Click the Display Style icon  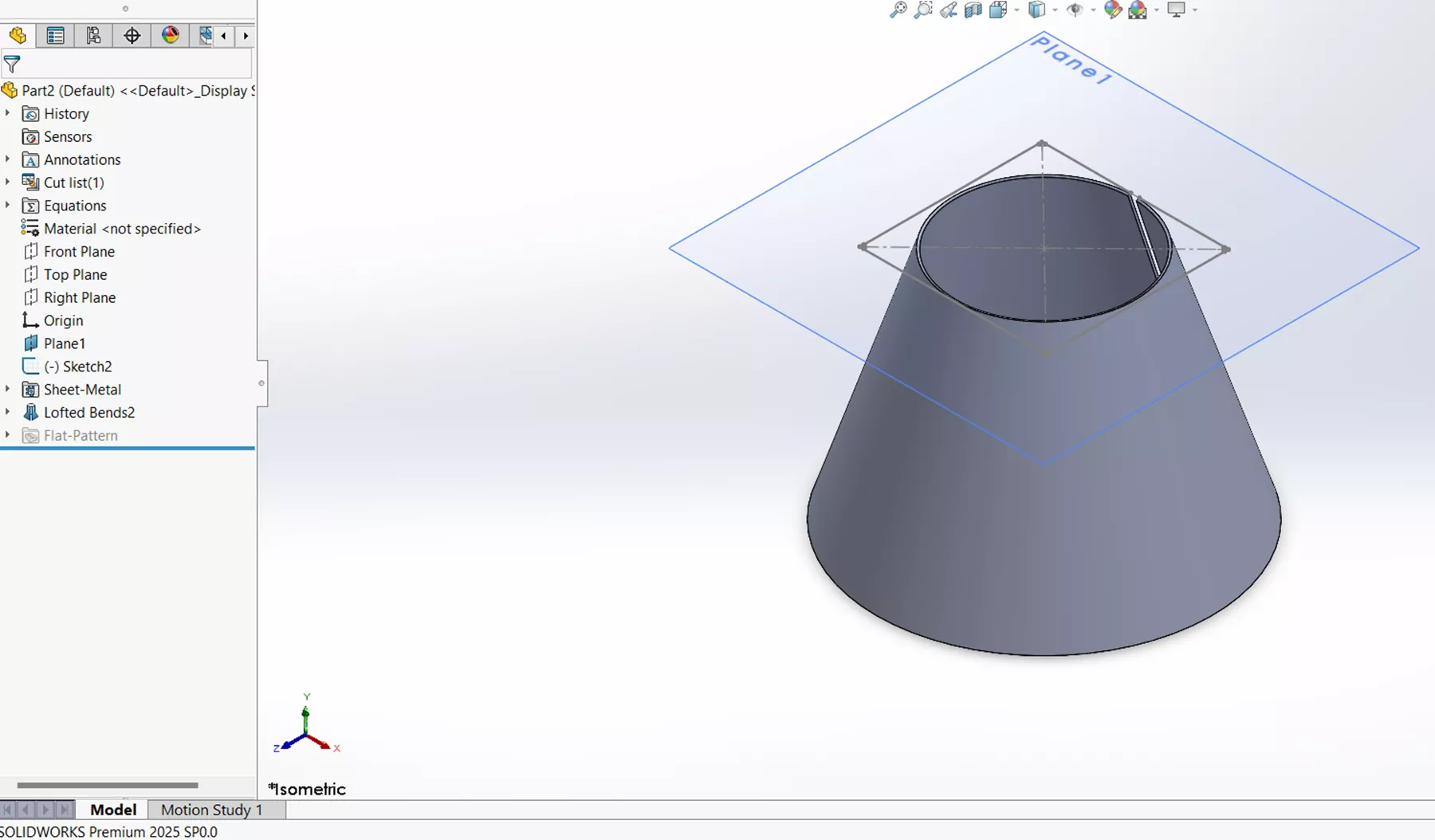(x=1036, y=10)
